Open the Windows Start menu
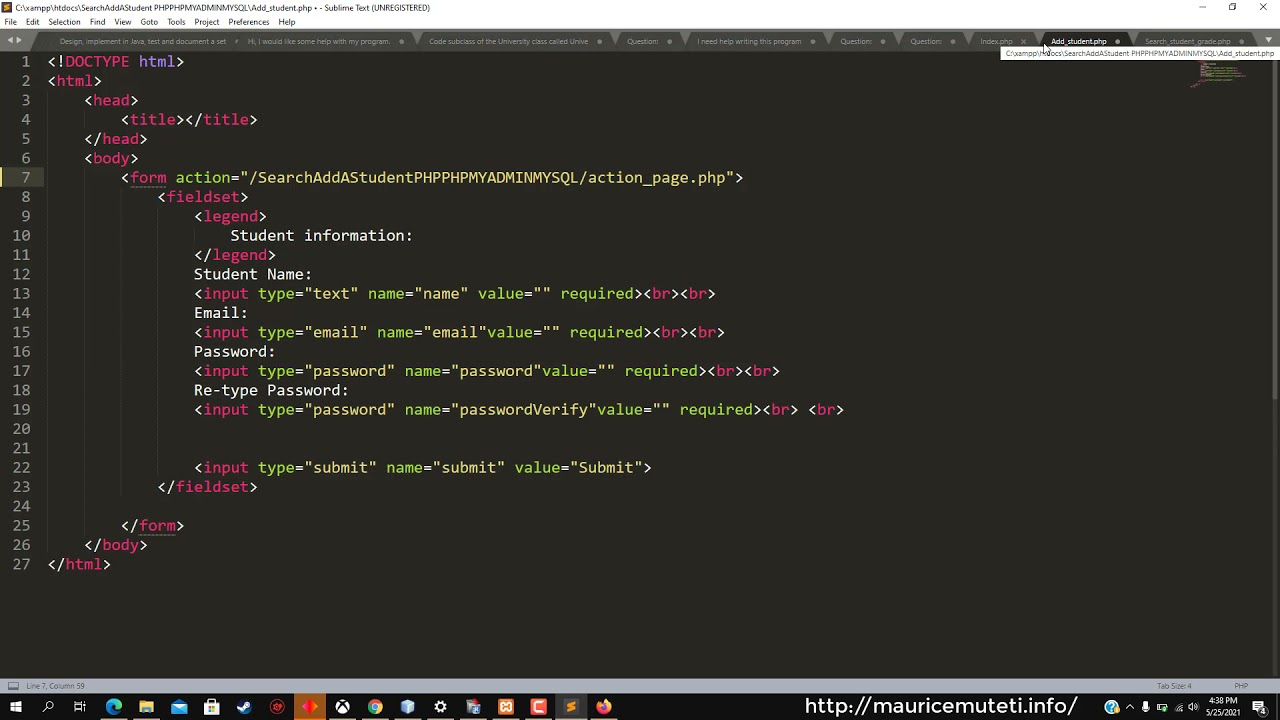Viewport: 1280px width, 720px height. pos(15,707)
